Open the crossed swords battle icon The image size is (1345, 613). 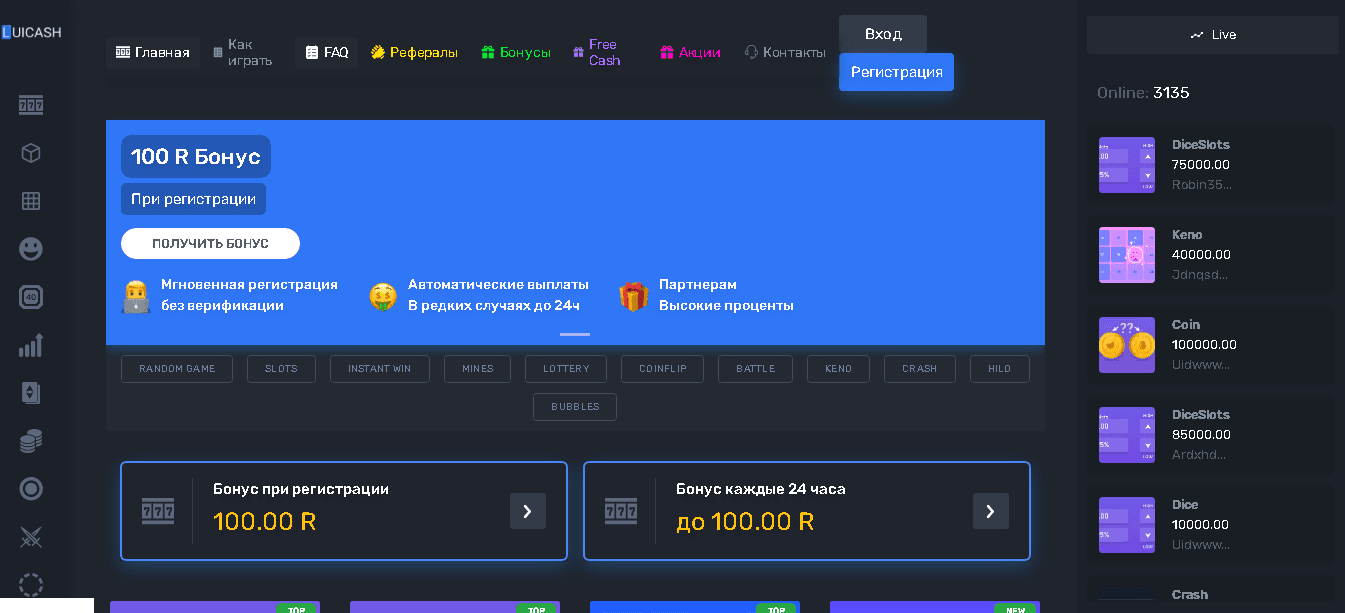[x=31, y=537]
